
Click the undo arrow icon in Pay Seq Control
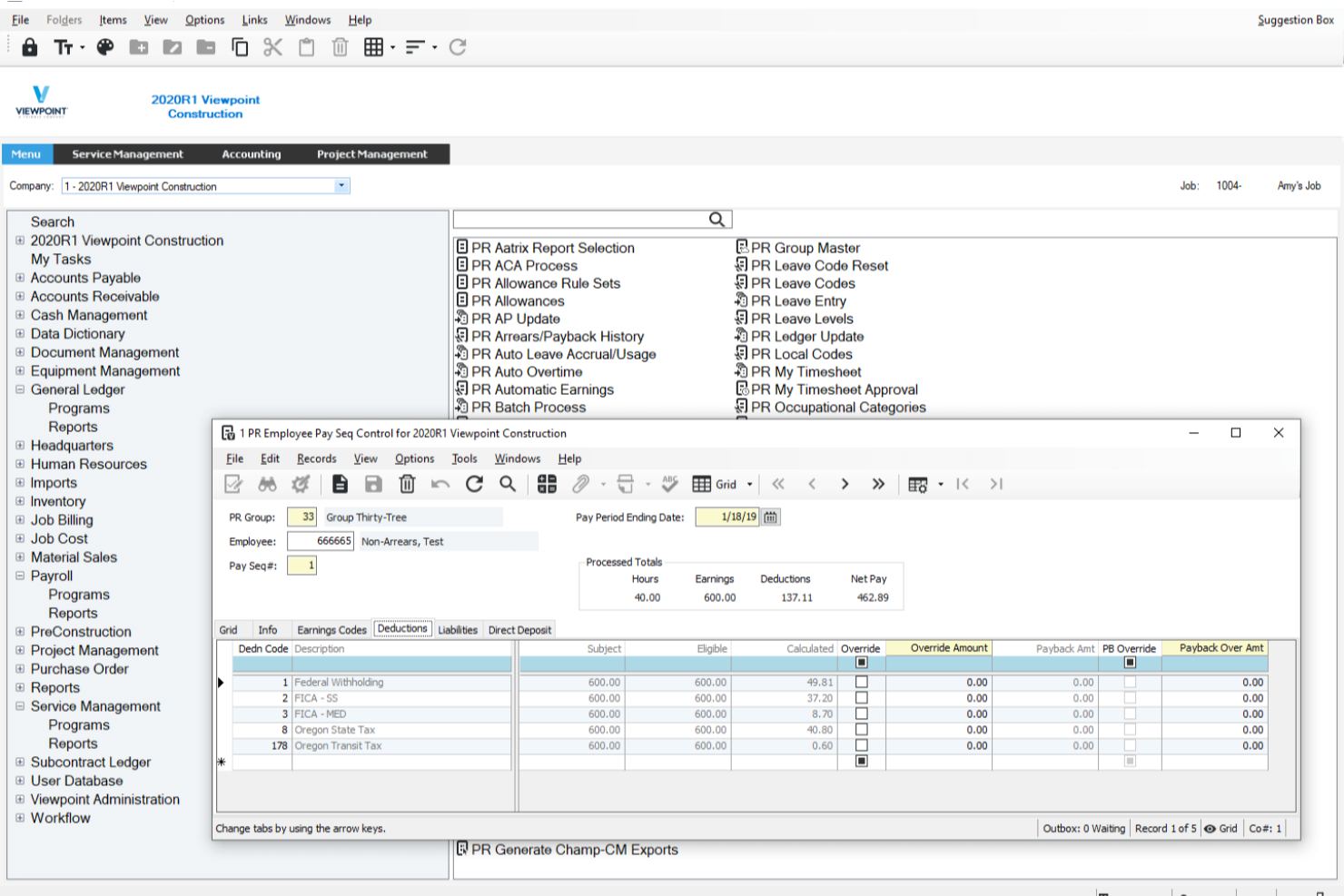click(440, 484)
